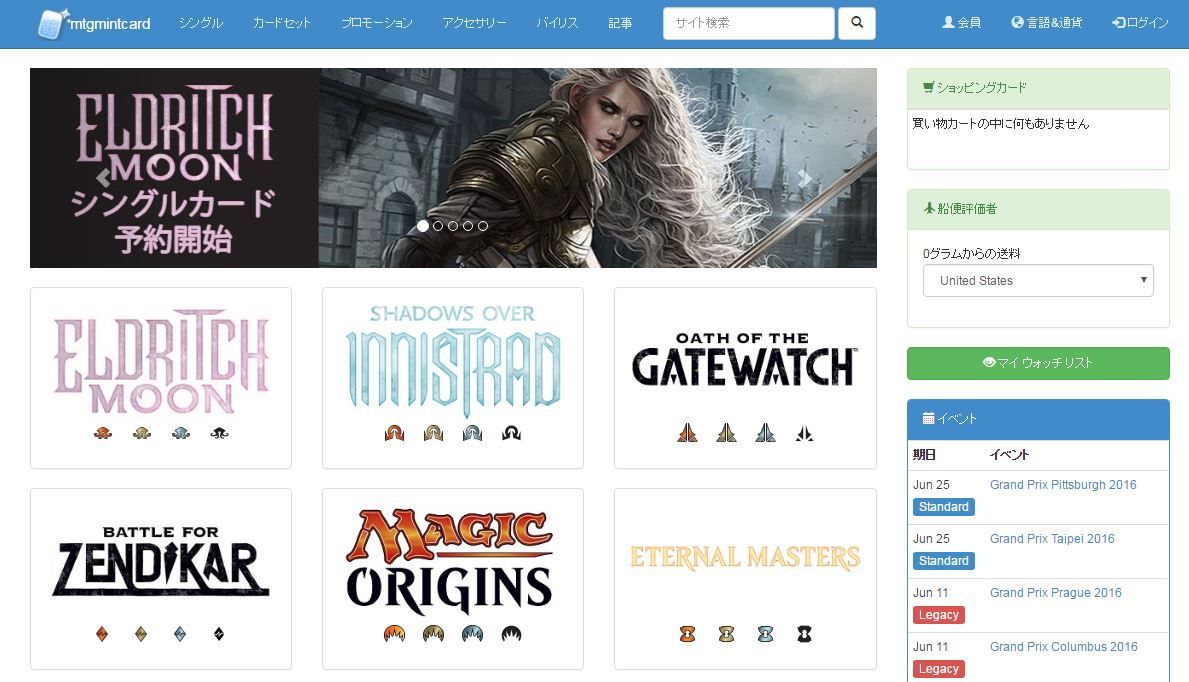Open the バイリス nav item
1189x682 pixels.
[557, 23]
